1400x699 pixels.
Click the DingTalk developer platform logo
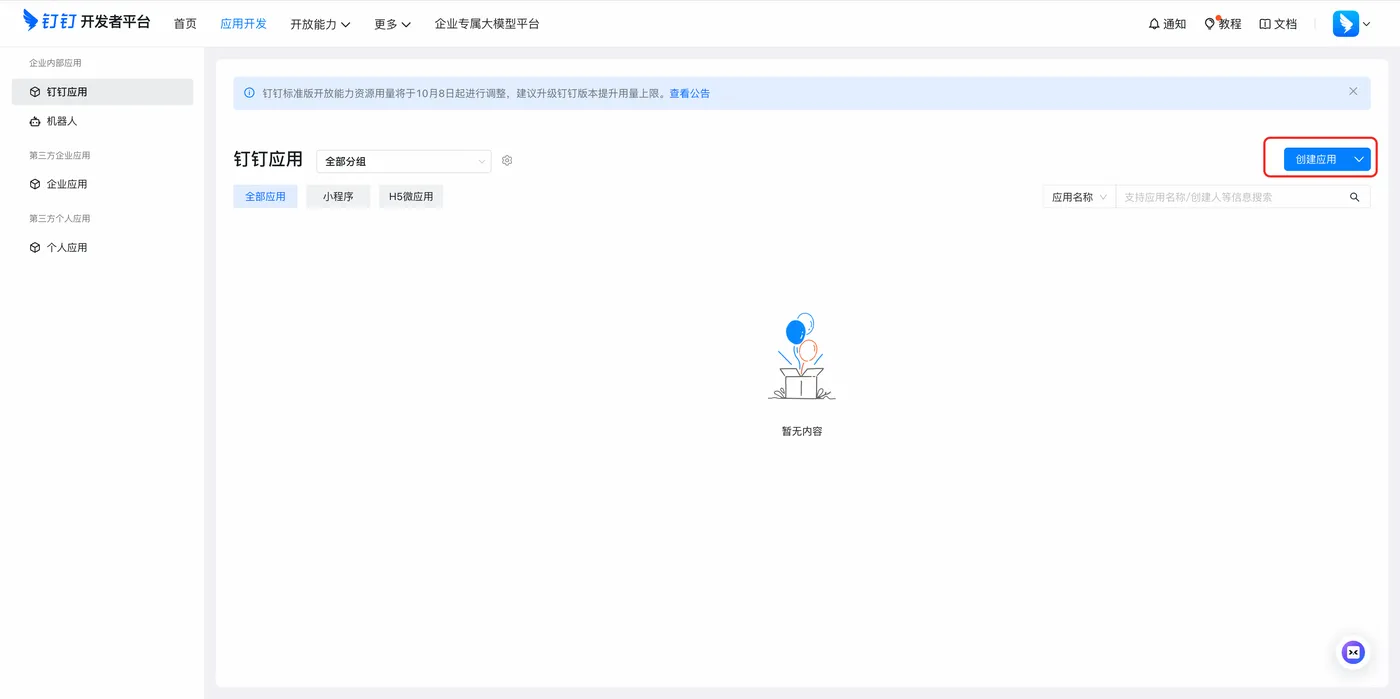coord(87,21)
